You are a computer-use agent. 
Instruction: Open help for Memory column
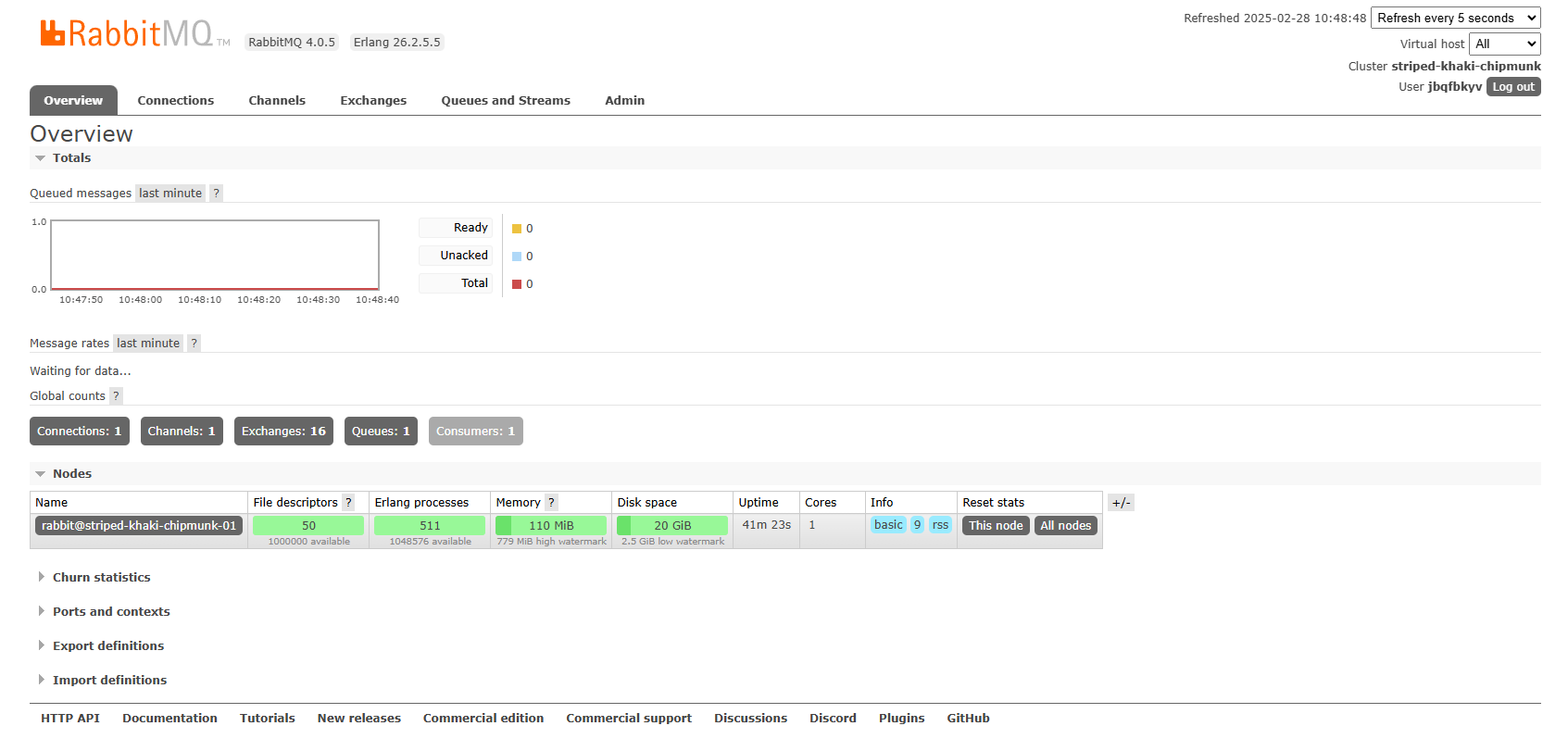click(551, 502)
